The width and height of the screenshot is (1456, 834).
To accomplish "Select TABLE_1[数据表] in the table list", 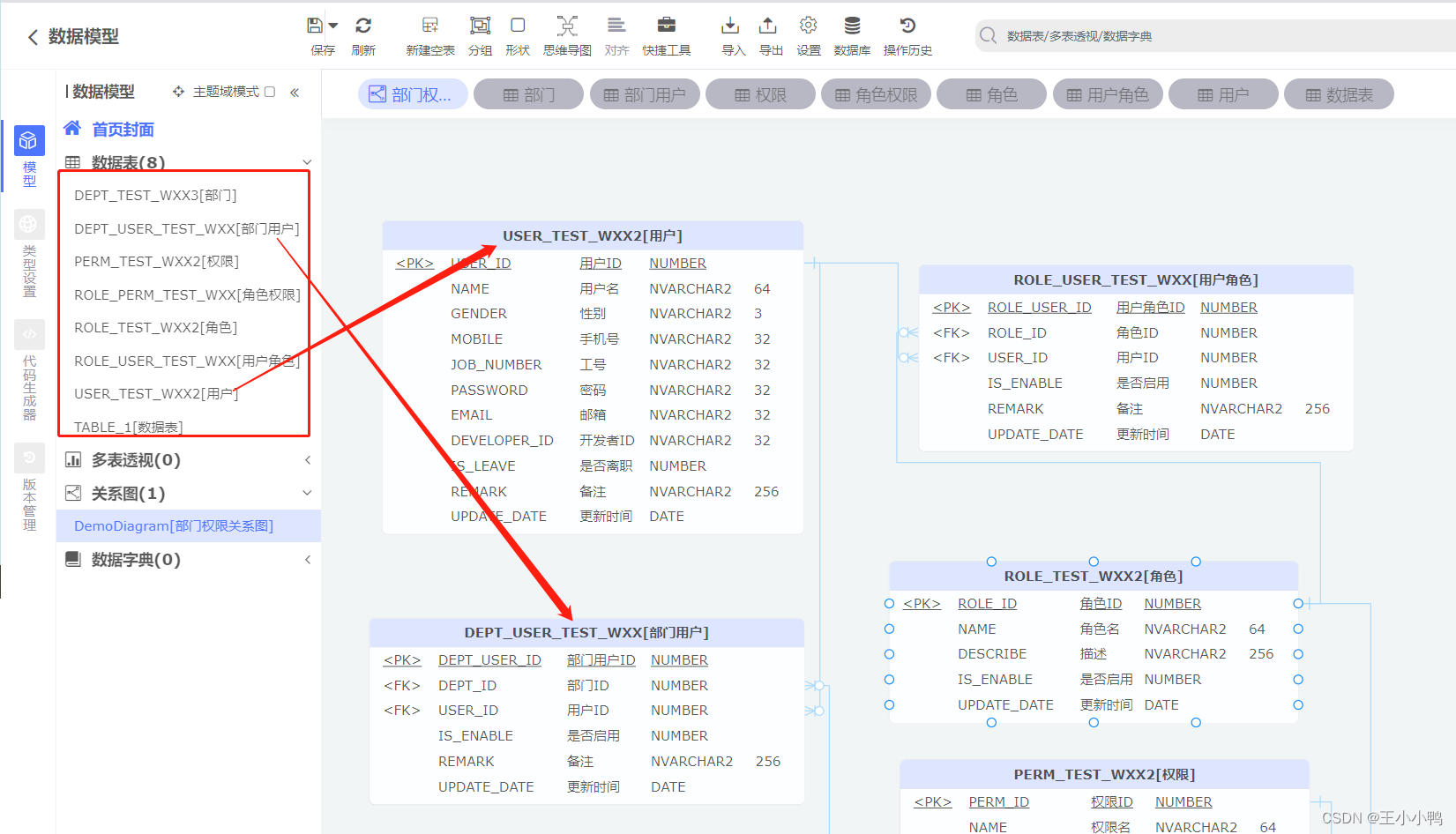I will [129, 427].
